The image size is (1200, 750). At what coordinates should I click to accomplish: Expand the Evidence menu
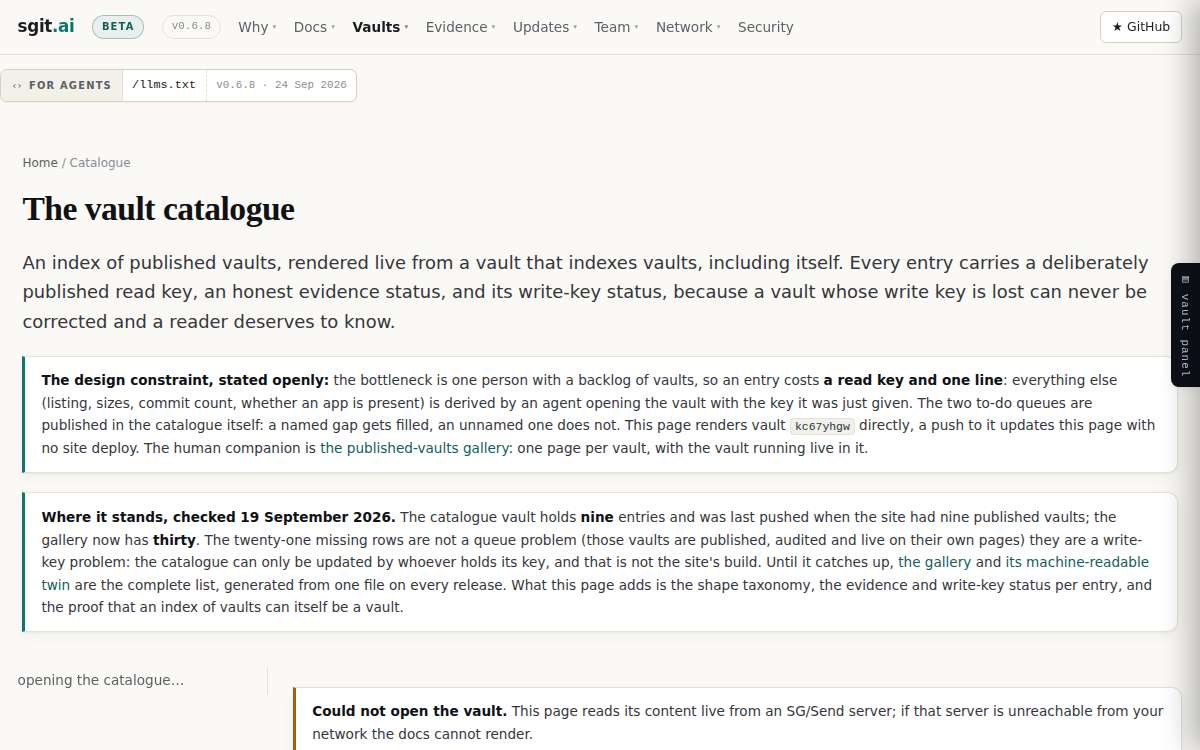pyautogui.click(x=460, y=27)
